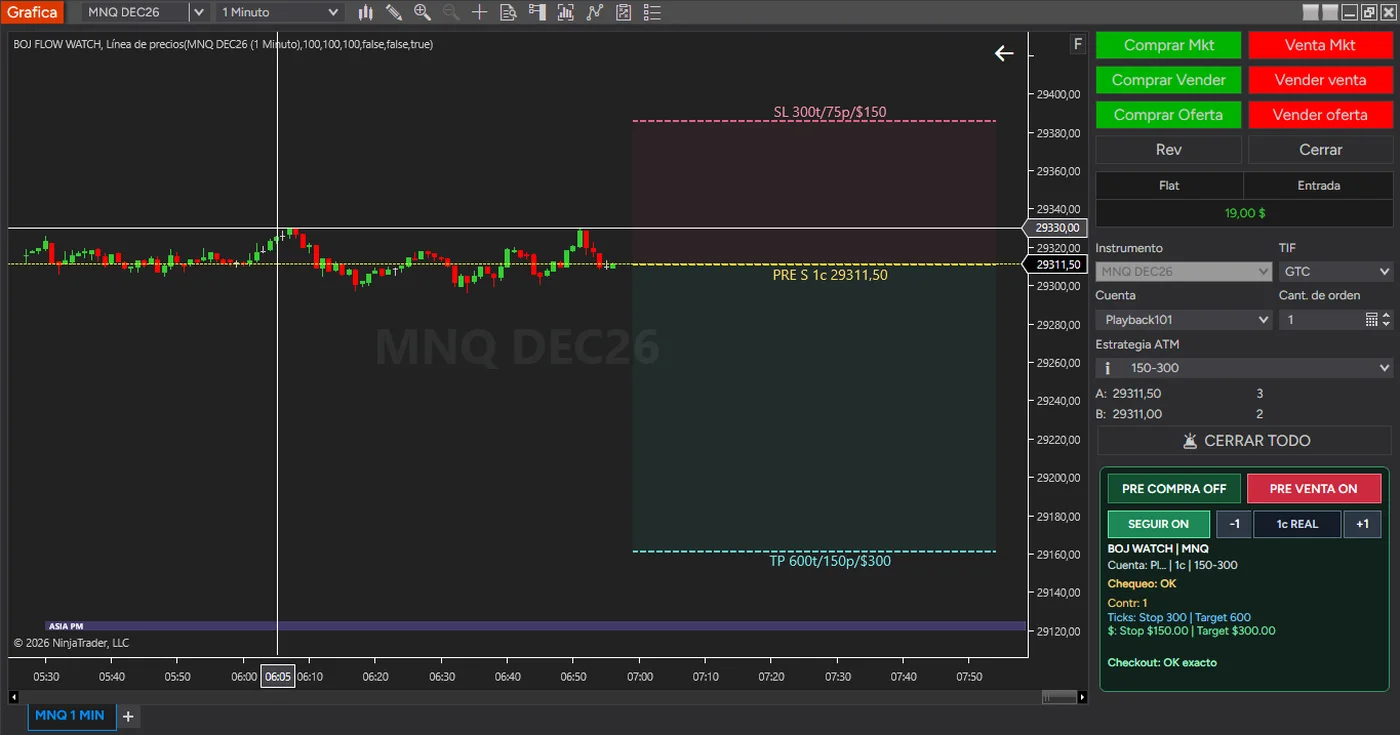The height and width of the screenshot is (735, 1400).
Task: Toggle SEGUIR ON
Action: tap(1159, 524)
